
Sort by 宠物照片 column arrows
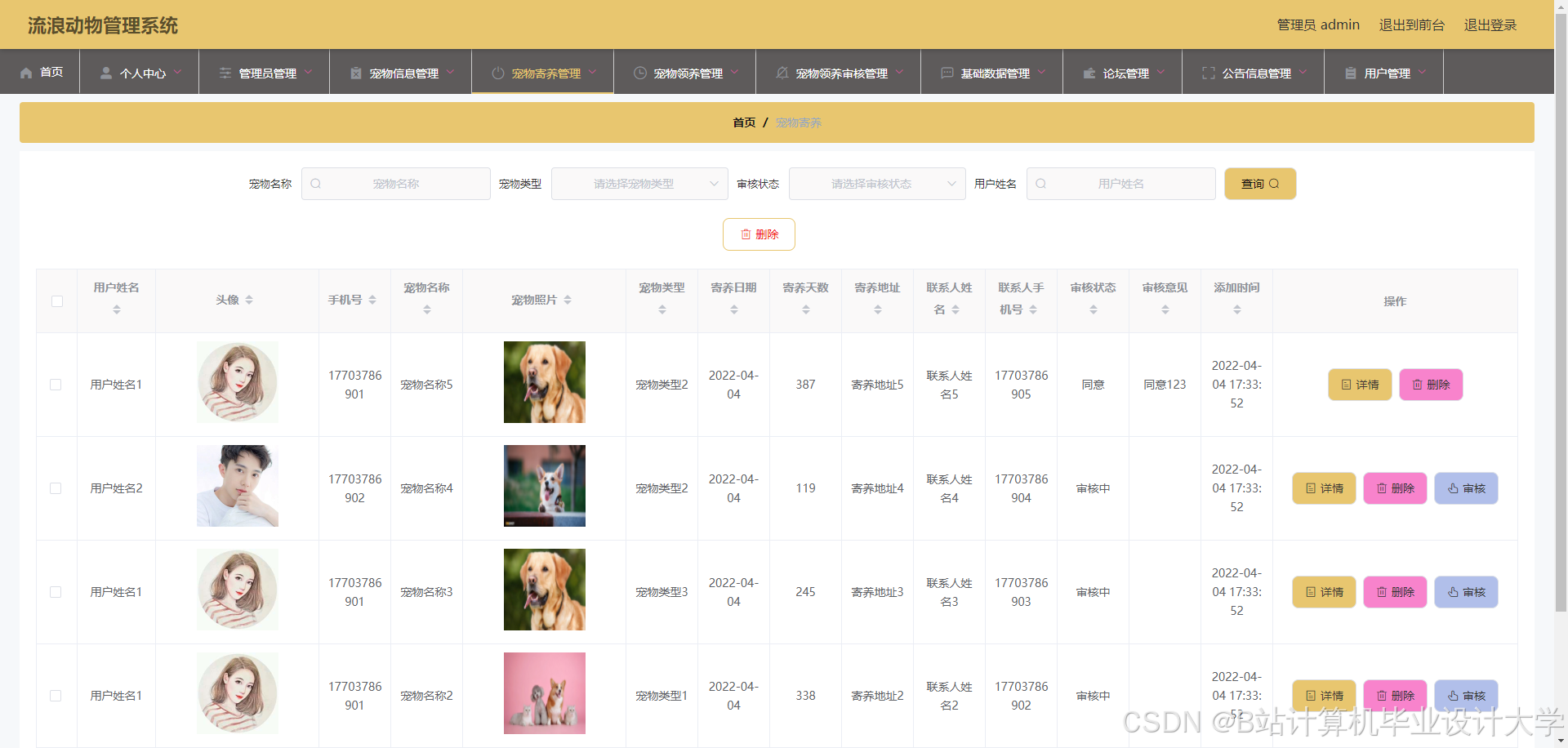pos(568,300)
